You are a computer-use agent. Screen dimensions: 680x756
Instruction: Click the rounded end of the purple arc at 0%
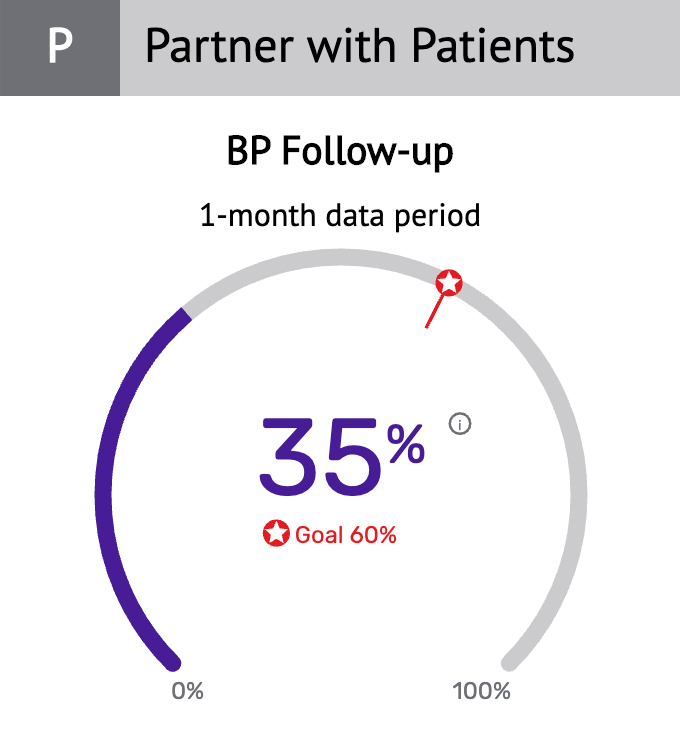click(172, 662)
